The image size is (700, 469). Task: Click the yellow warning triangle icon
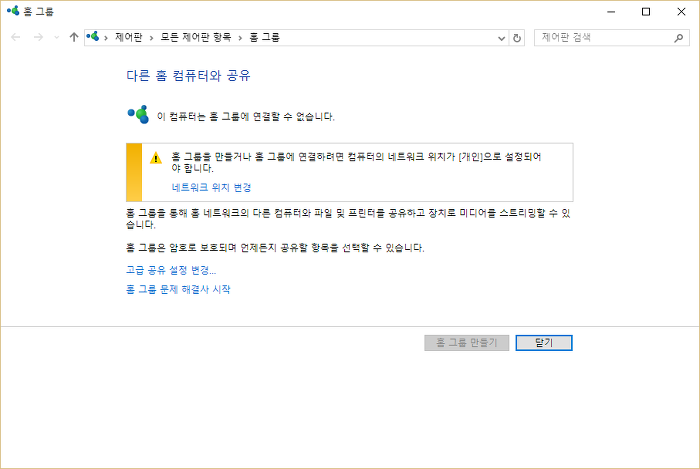[x=156, y=158]
